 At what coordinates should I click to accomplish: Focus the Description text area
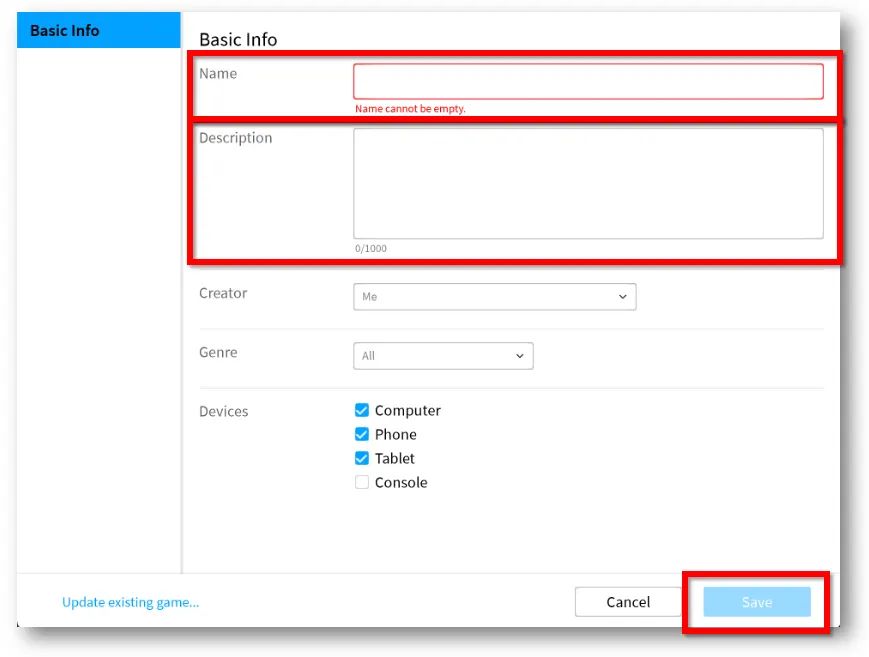click(x=588, y=184)
